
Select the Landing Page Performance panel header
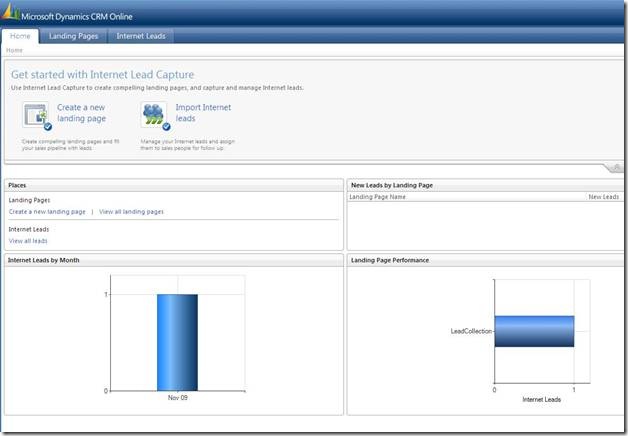coord(389,260)
